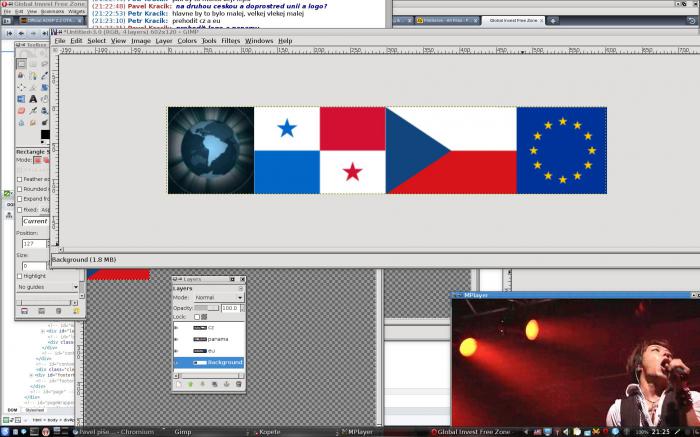The width and height of the screenshot is (700, 437).
Task: Select the cz layer row
Action: point(208,328)
